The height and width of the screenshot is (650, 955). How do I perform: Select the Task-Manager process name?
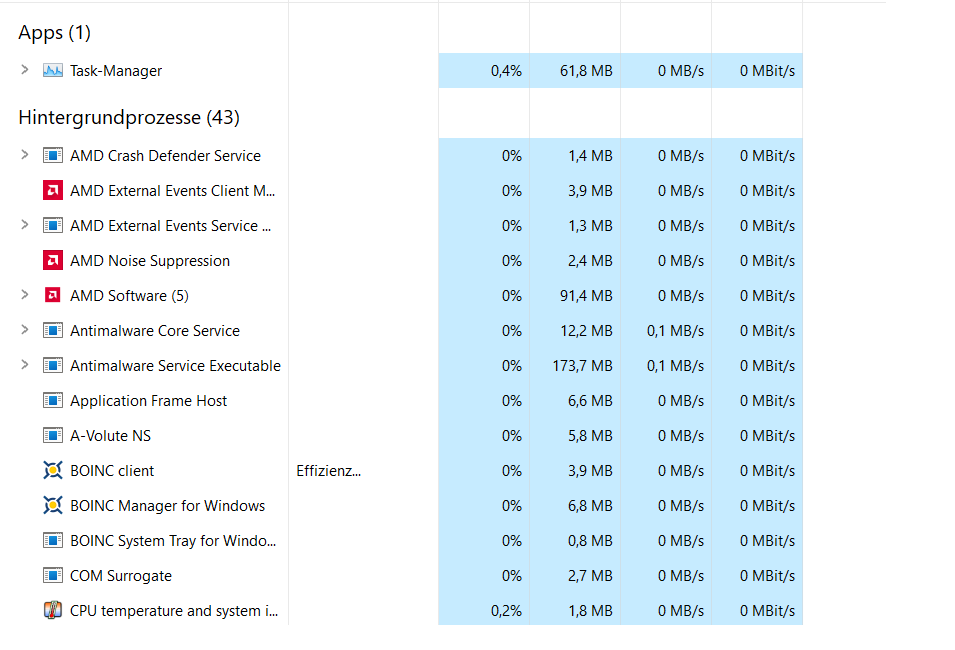[116, 71]
